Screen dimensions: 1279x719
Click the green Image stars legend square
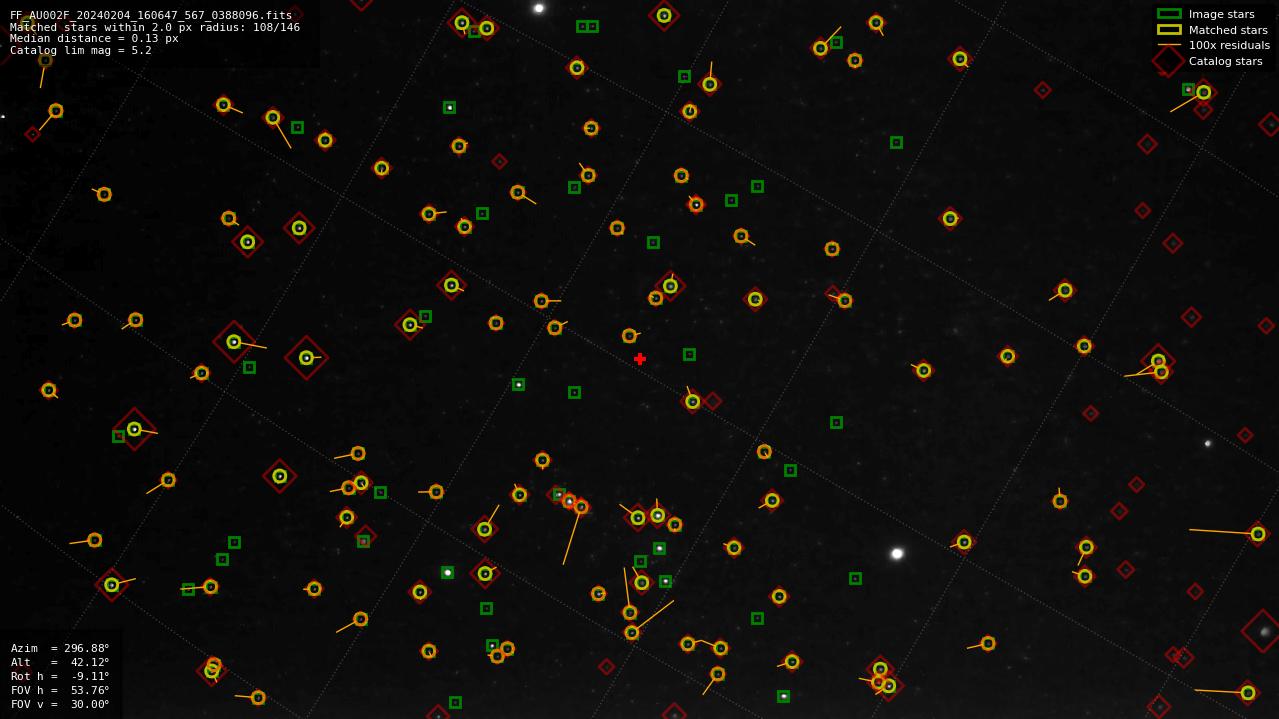(x=1169, y=14)
